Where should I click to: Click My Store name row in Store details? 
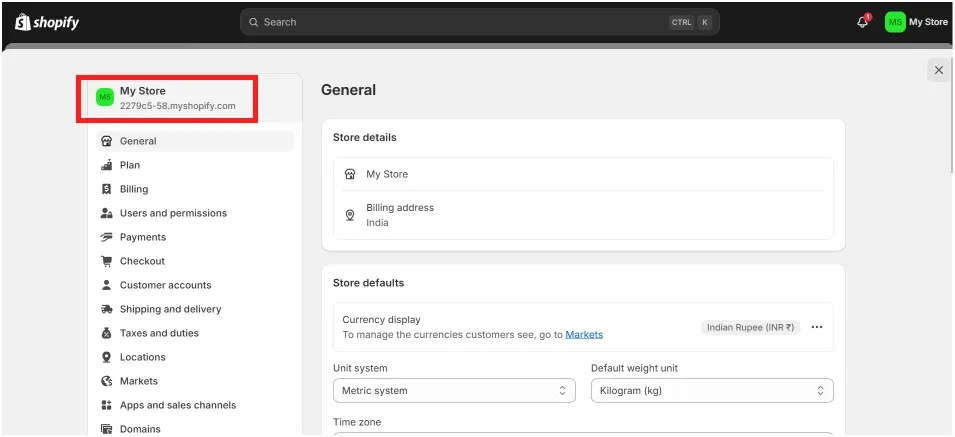pos(583,174)
